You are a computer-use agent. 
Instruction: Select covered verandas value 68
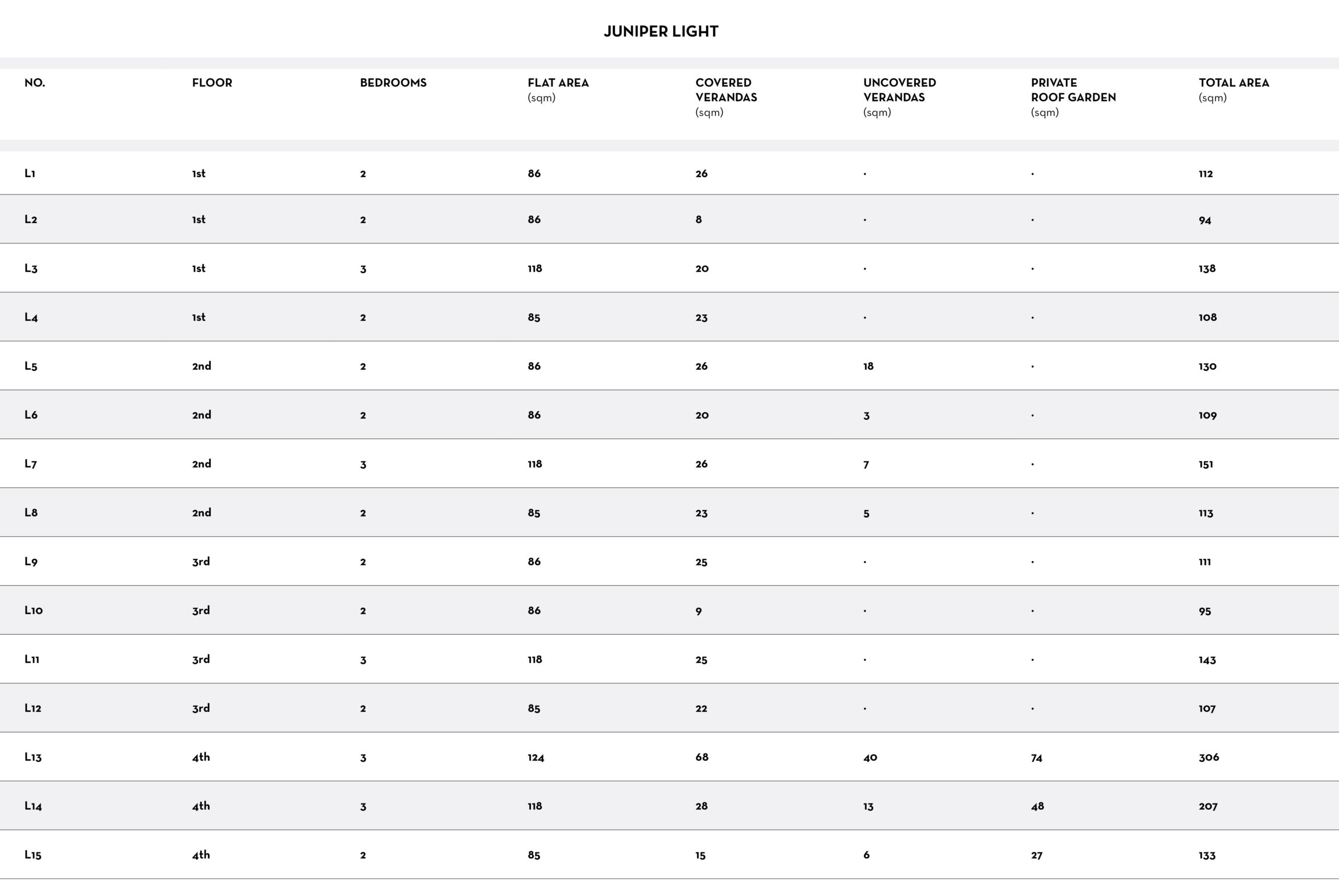(x=702, y=757)
